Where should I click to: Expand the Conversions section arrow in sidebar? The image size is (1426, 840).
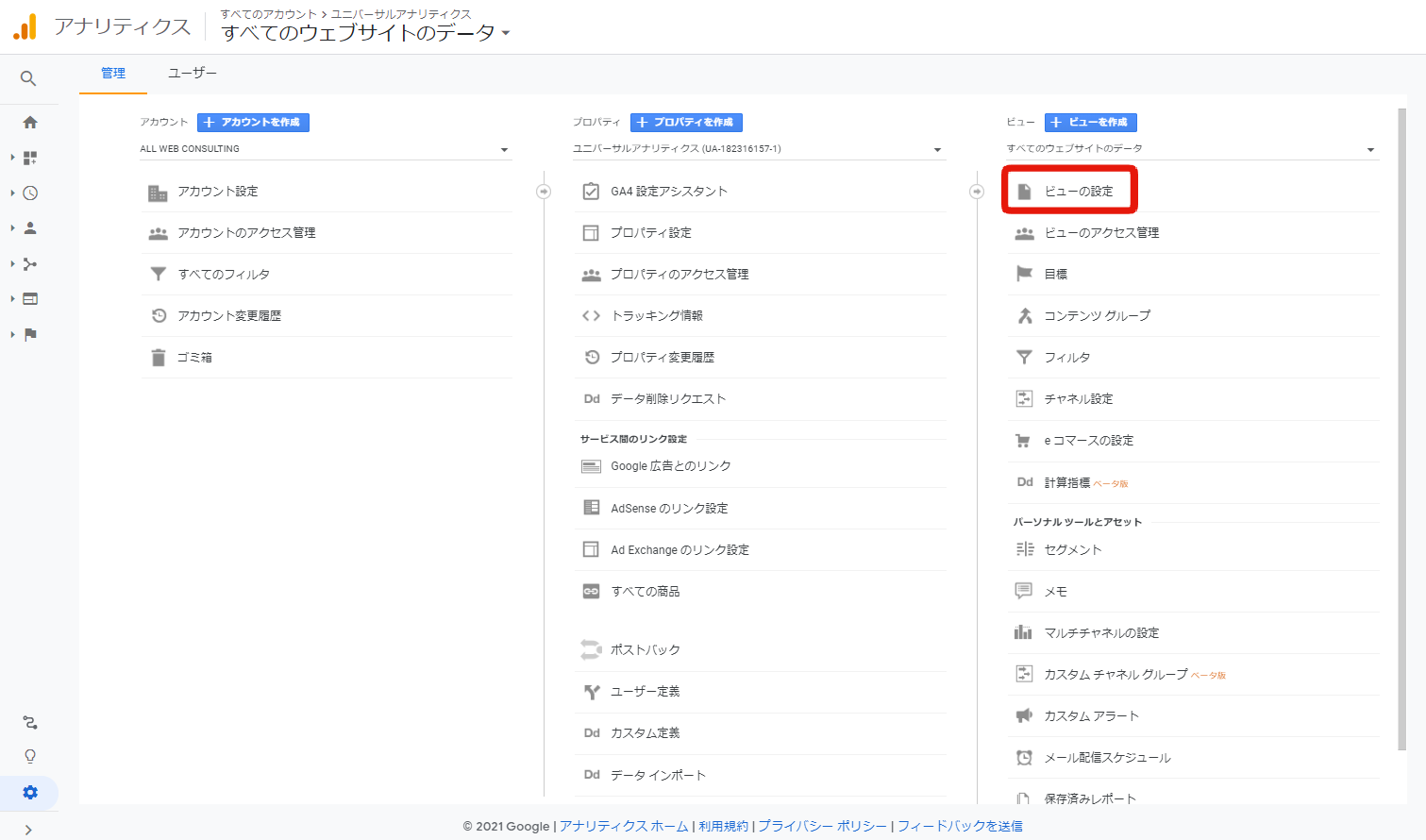click(x=12, y=334)
